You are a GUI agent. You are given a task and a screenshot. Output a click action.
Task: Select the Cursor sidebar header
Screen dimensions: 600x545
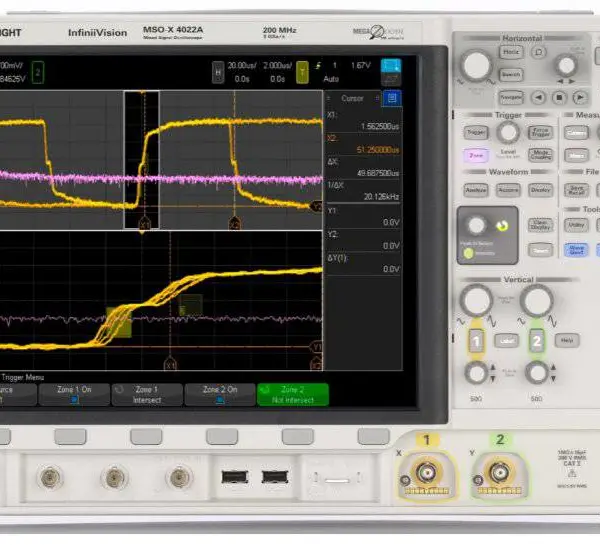352,98
